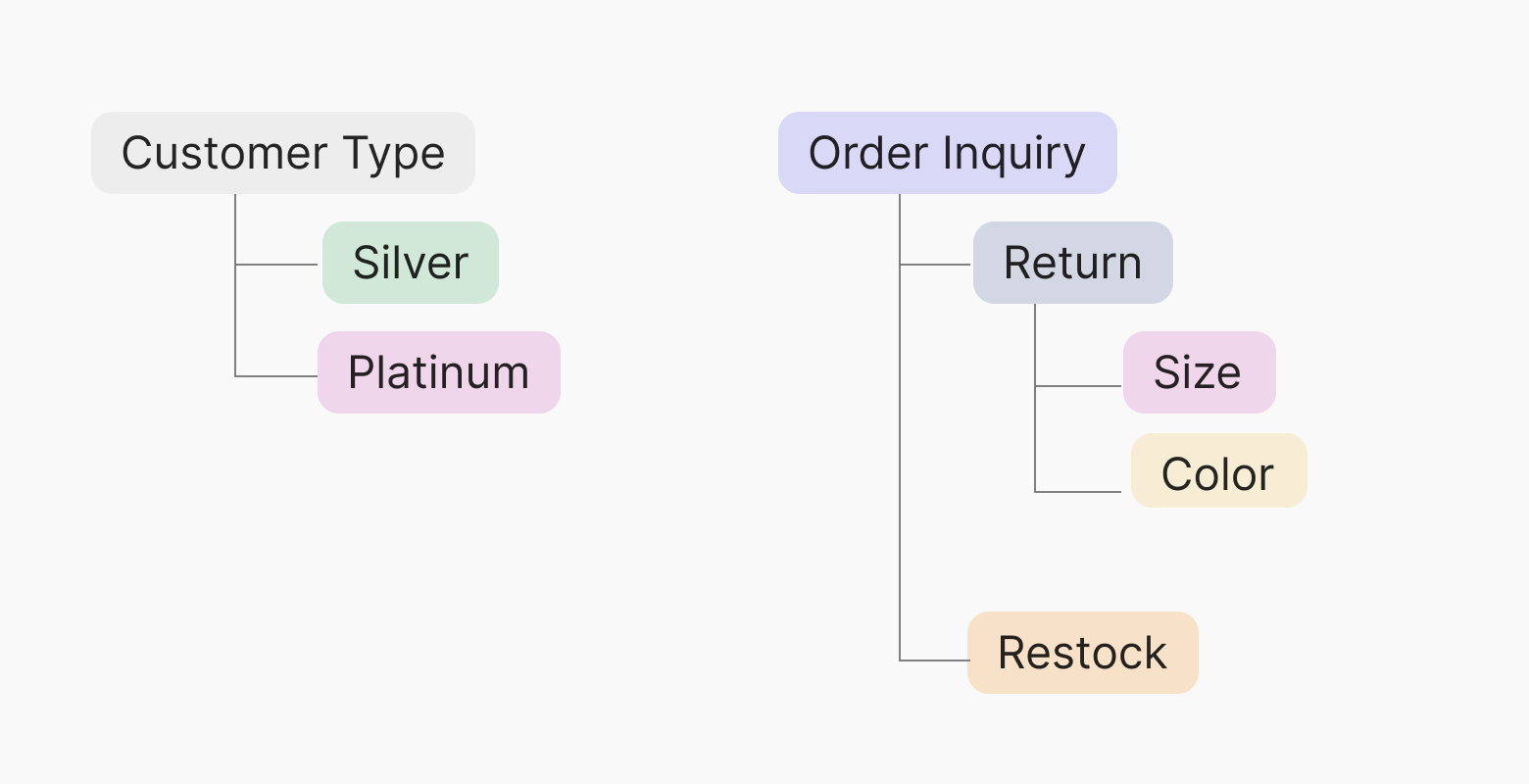Image resolution: width=1529 pixels, height=784 pixels.
Task: Select the Customer Type root tag
Action: tap(282, 153)
